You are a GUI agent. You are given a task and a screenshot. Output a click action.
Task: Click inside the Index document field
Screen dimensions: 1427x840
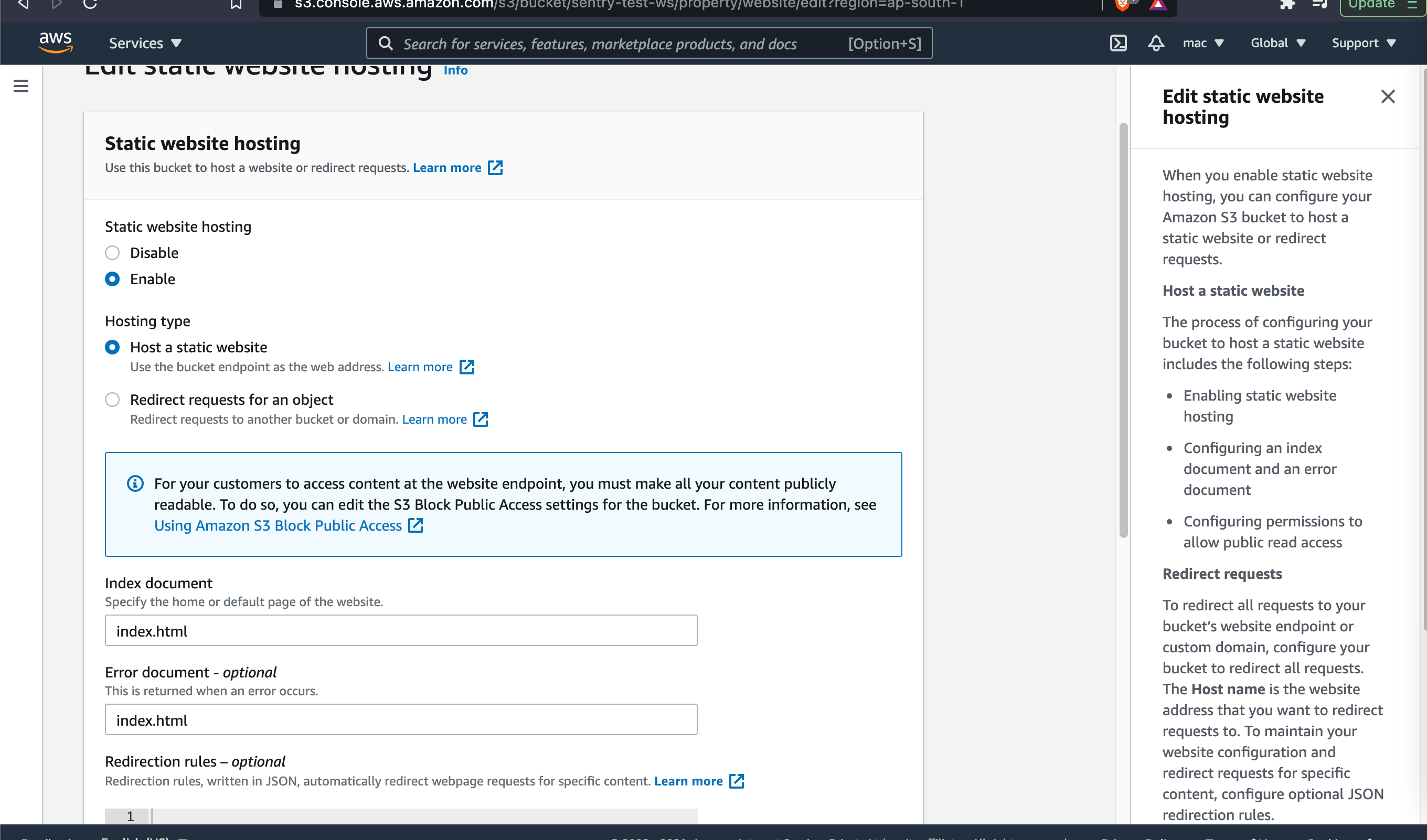tap(401, 630)
